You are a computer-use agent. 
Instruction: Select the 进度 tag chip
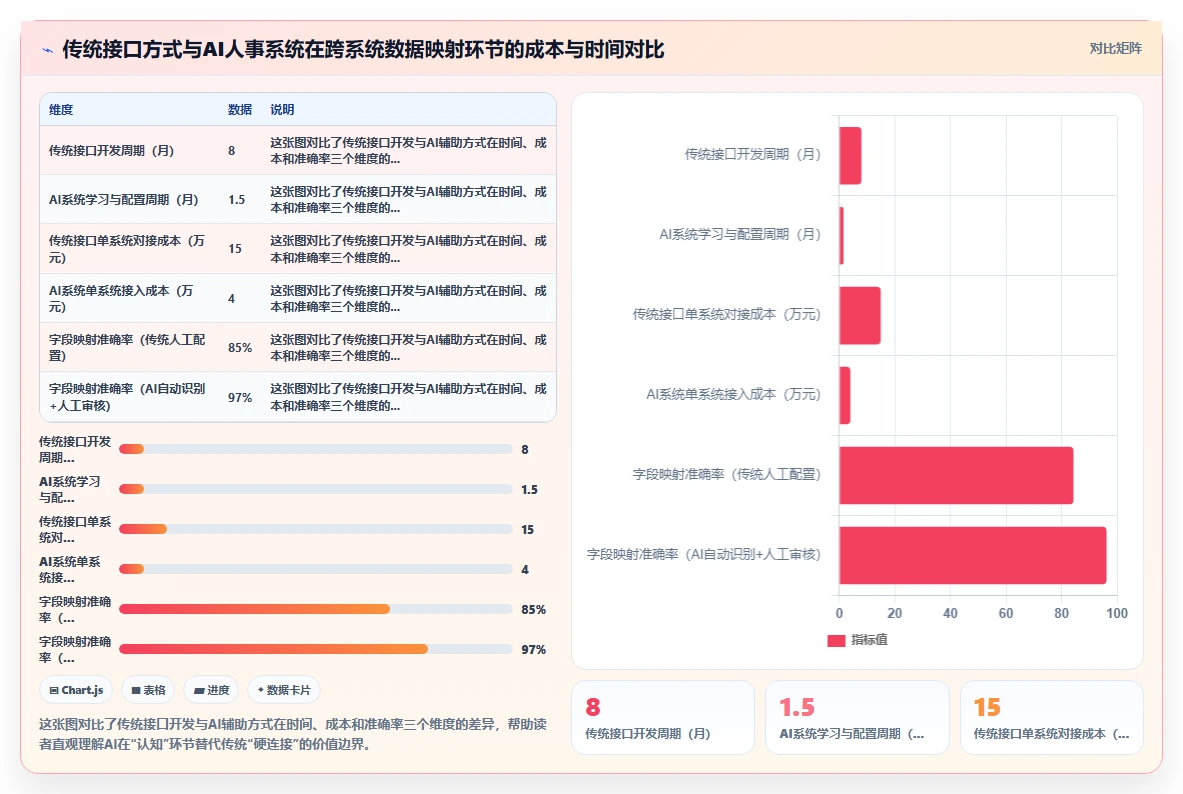(x=211, y=690)
